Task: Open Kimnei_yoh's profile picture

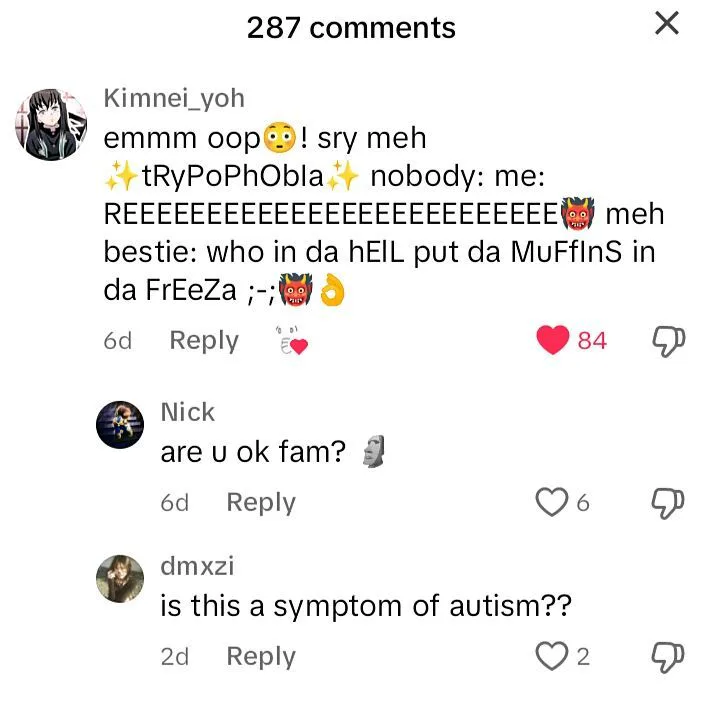Action: point(51,124)
